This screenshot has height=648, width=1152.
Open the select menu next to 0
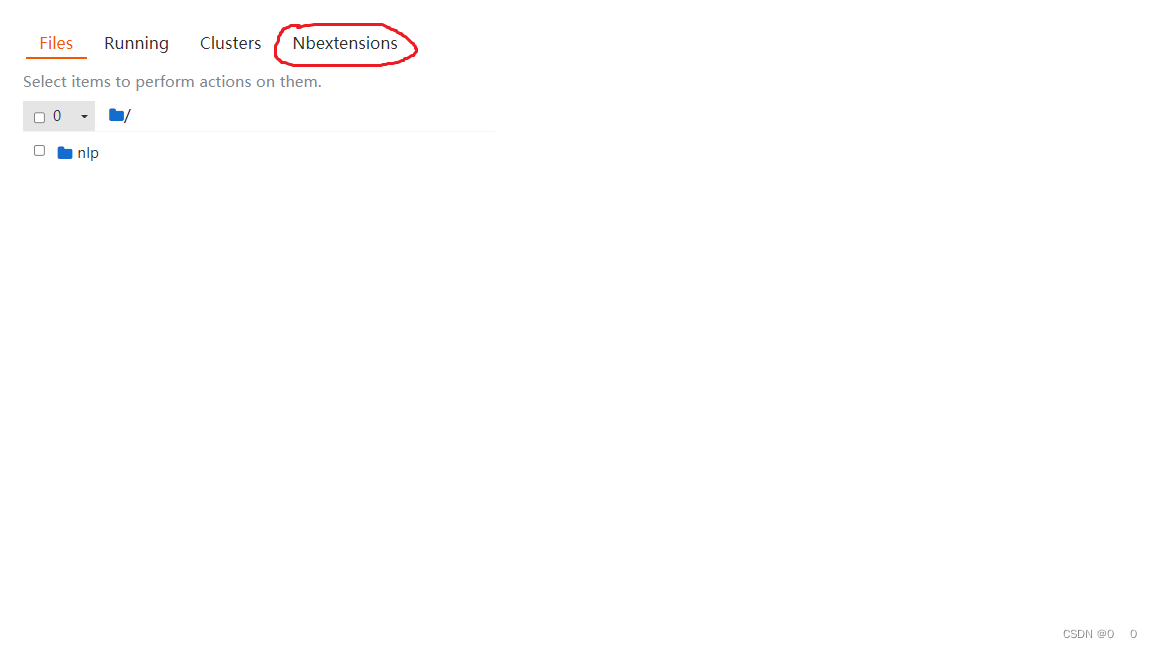pos(84,117)
